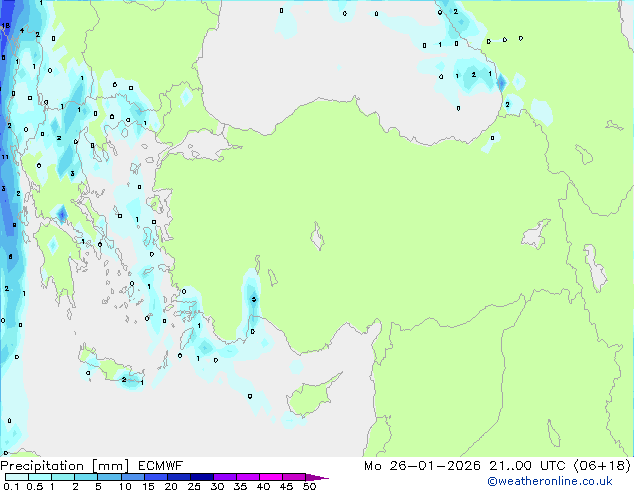Screen dimensions: 634x490
Task: Click the '18' precipitation value on map
Action: click(x=5, y=25)
